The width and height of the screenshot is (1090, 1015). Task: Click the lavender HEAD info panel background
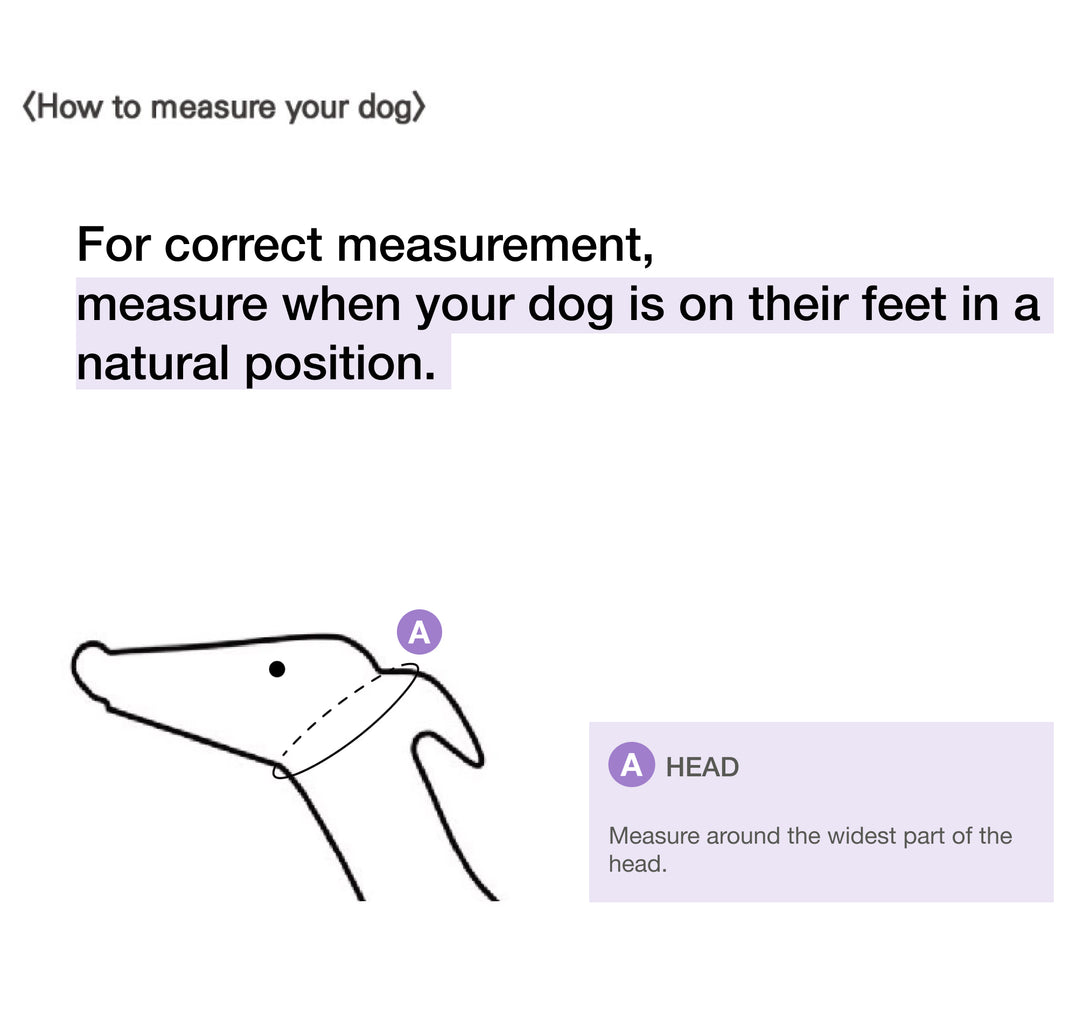click(x=821, y=812)
